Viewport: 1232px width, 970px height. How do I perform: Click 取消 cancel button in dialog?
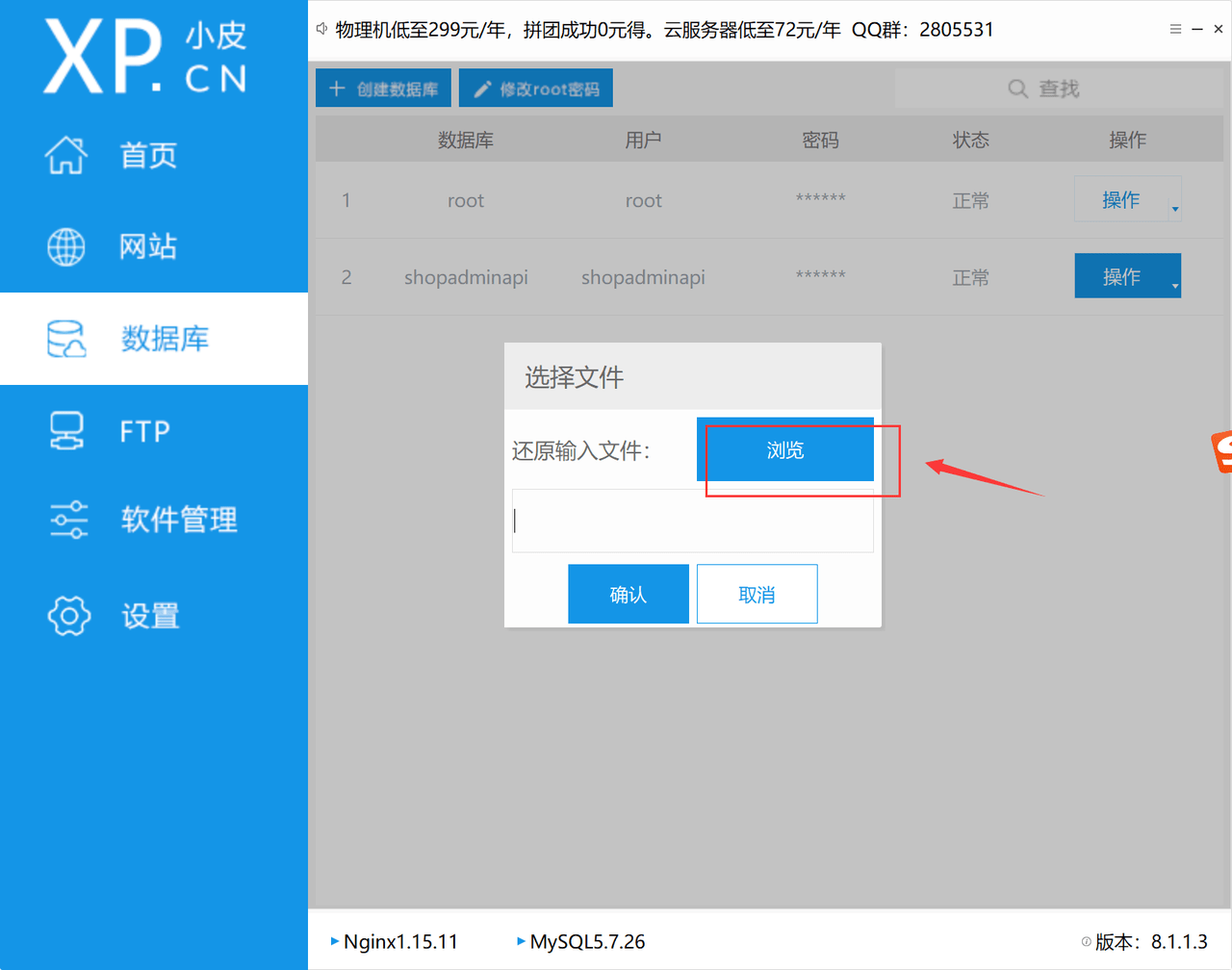(x=757, y=594)
